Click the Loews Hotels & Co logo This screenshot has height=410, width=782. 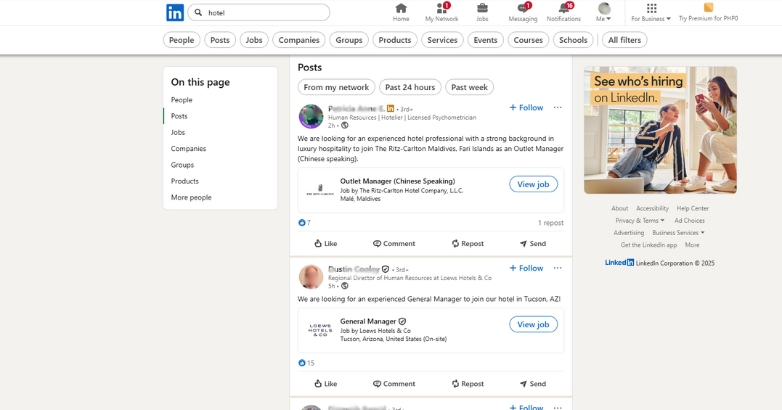click(320, 330)
